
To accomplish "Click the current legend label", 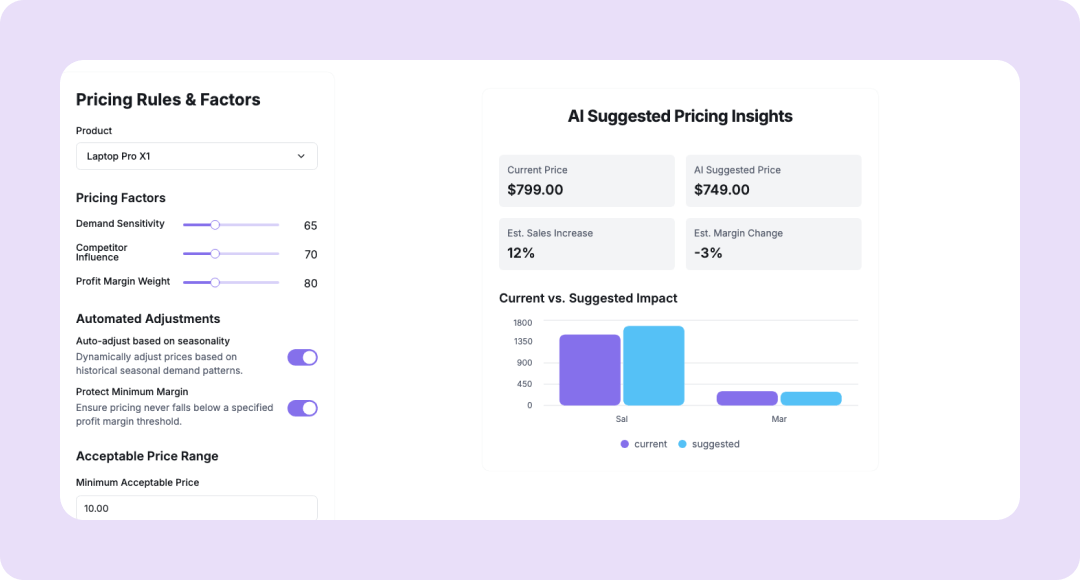I will click(650, 444).
